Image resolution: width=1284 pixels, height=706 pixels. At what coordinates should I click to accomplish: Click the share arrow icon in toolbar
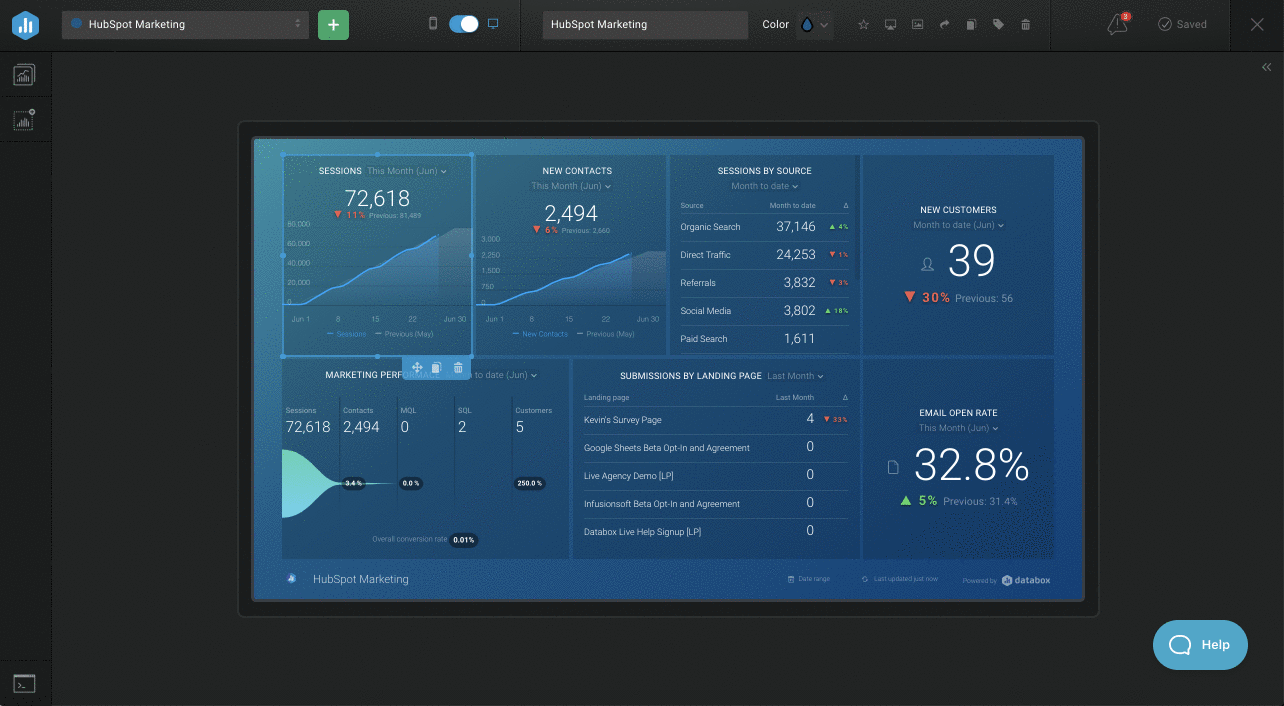tap(944, 25)
